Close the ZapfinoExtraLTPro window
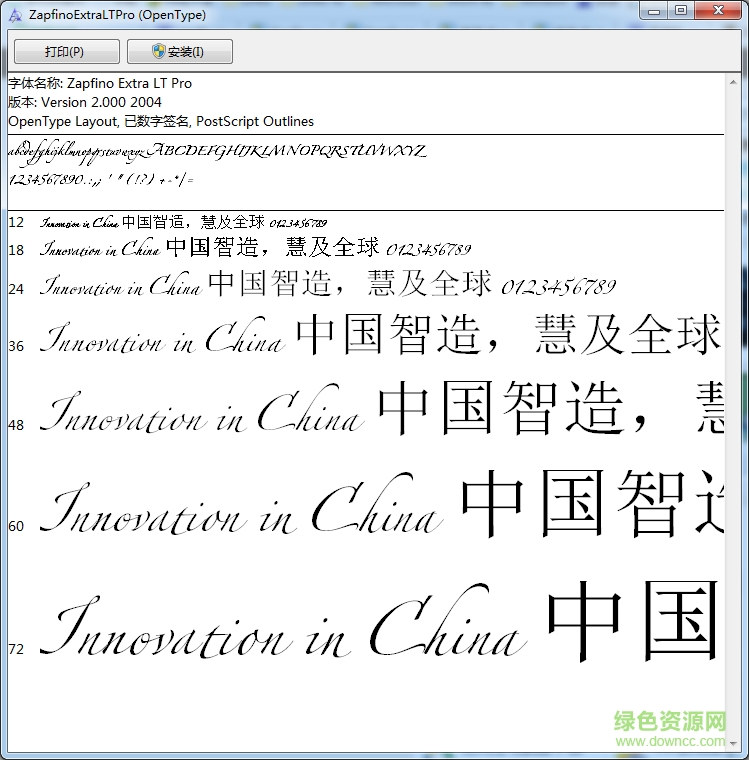 718,11
